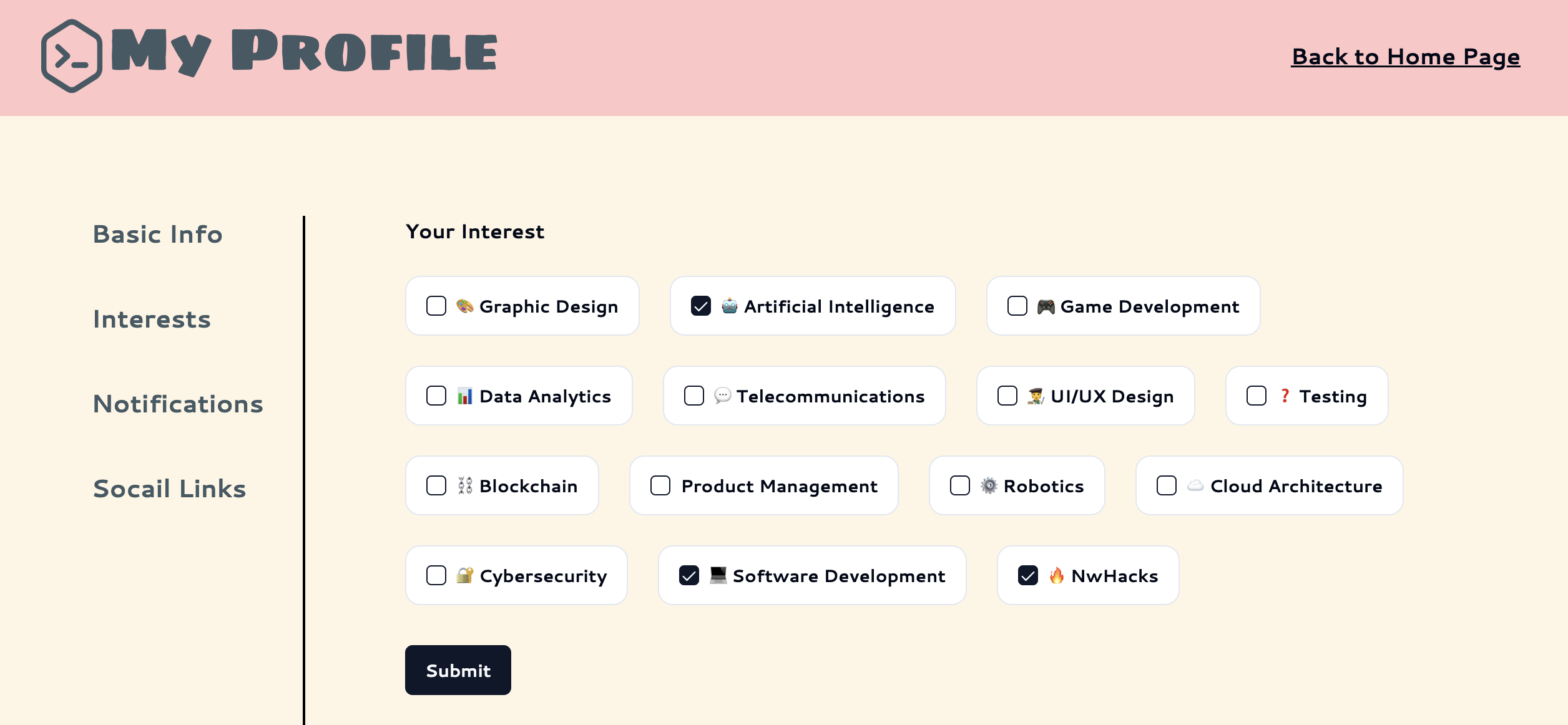Click the gear icon beside Robotics
The image size is (1568, 725).
(x=989, y=485)
